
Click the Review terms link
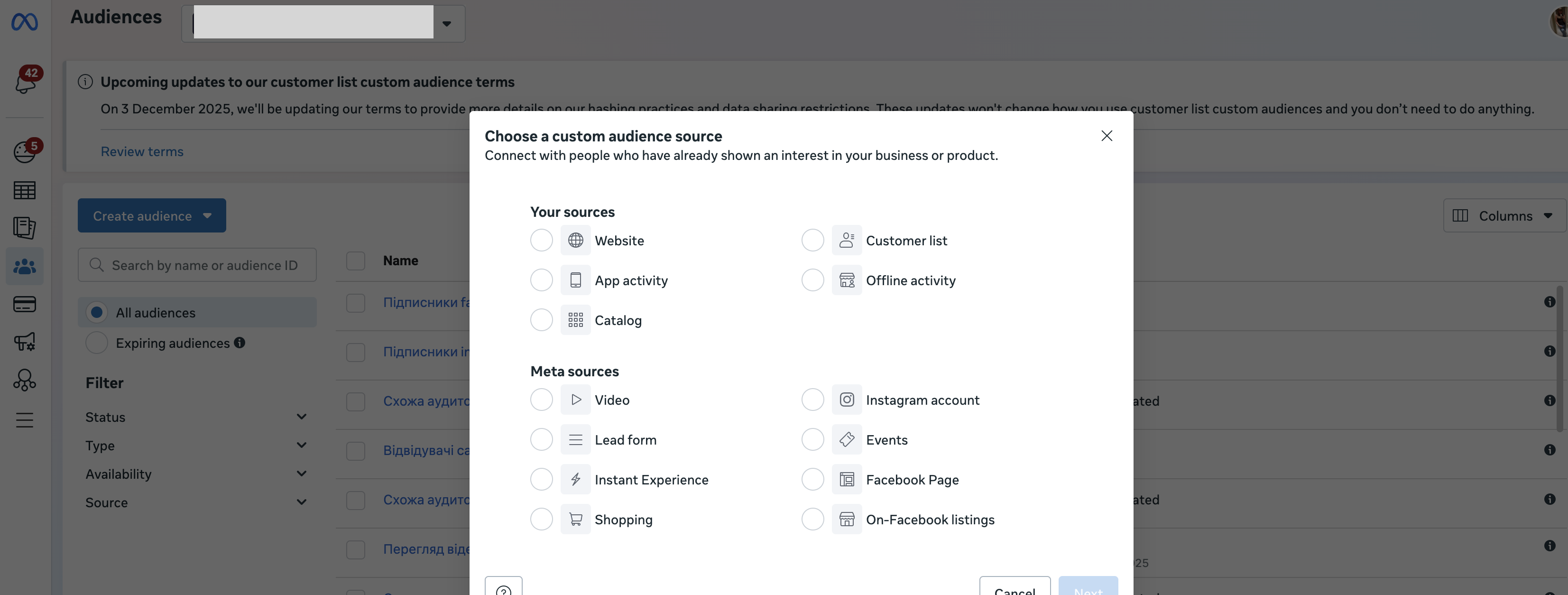142,152
